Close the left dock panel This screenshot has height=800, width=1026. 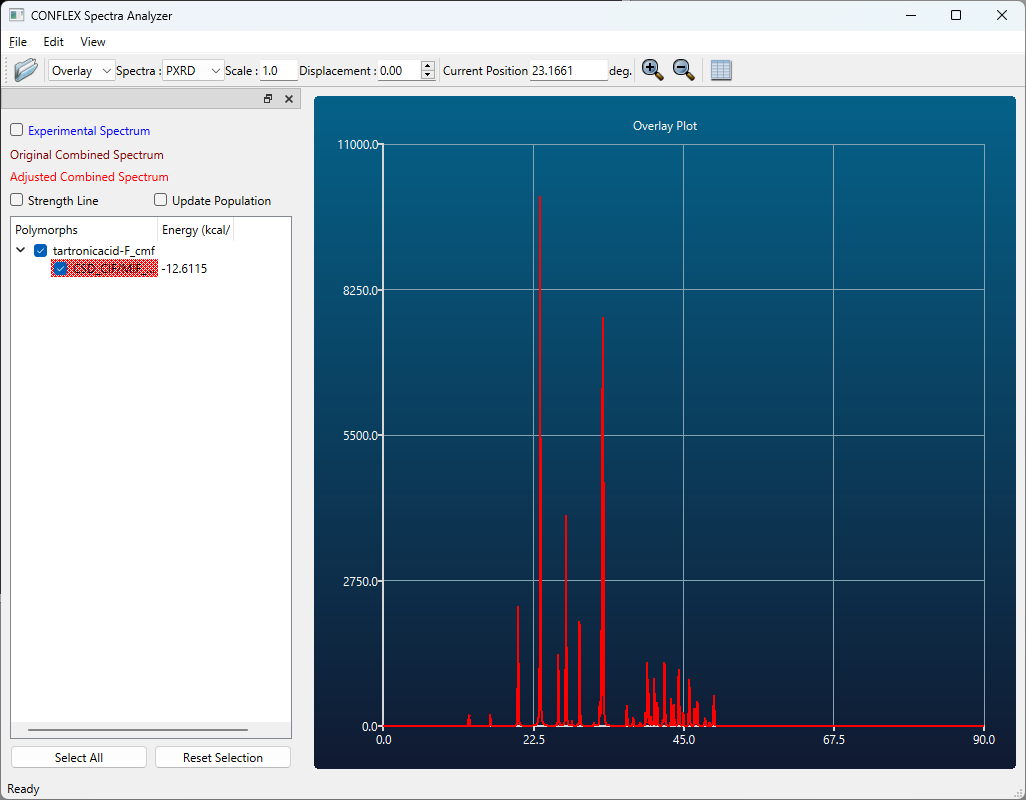(289, 99)
